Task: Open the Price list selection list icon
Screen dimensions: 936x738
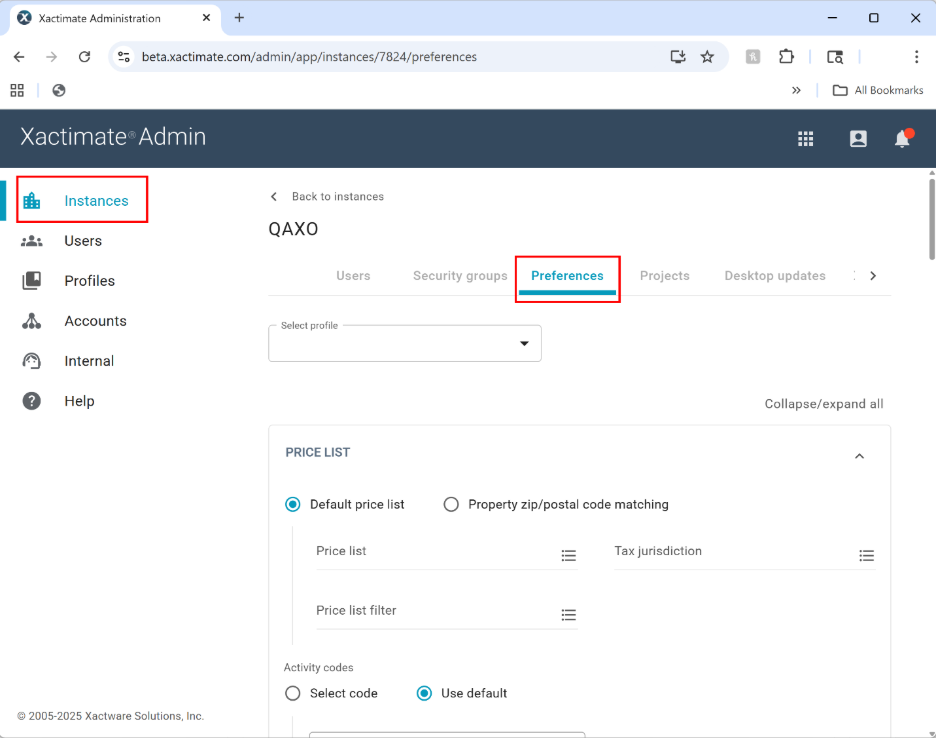Action: (568, 555)
